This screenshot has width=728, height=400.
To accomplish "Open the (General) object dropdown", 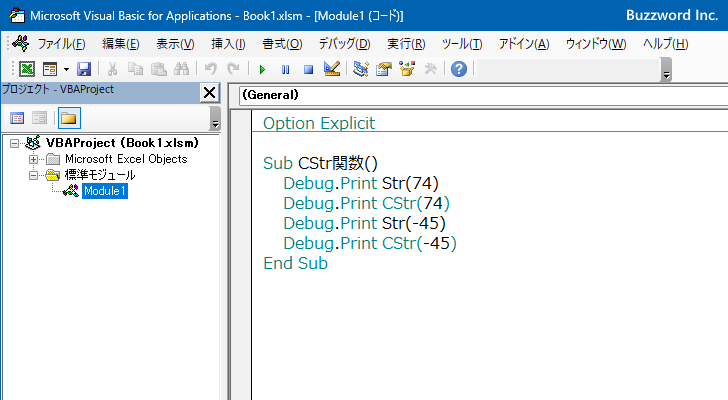I will pos(483,95).
